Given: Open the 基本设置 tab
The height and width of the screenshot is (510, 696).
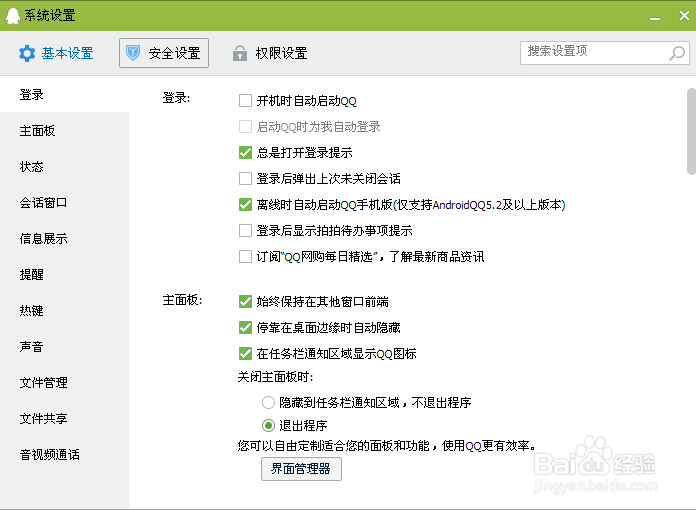Looking at the screenshot, I should [56, 53].
